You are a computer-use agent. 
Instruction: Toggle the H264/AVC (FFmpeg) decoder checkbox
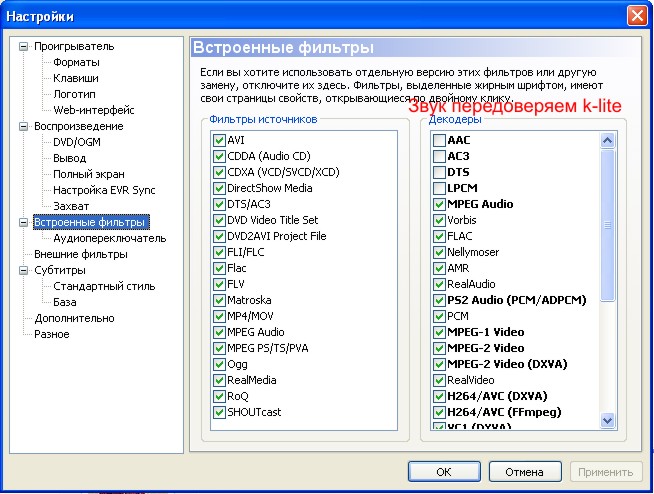click(439, 412)
